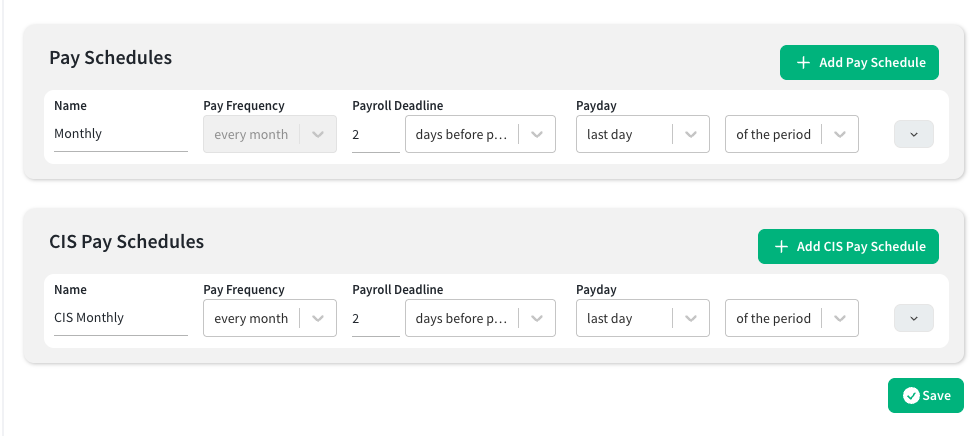The height and width of the screenshot is (436, 972).
Task: Expand the Monthly pay schedule row options
Action: click(914, 134)
